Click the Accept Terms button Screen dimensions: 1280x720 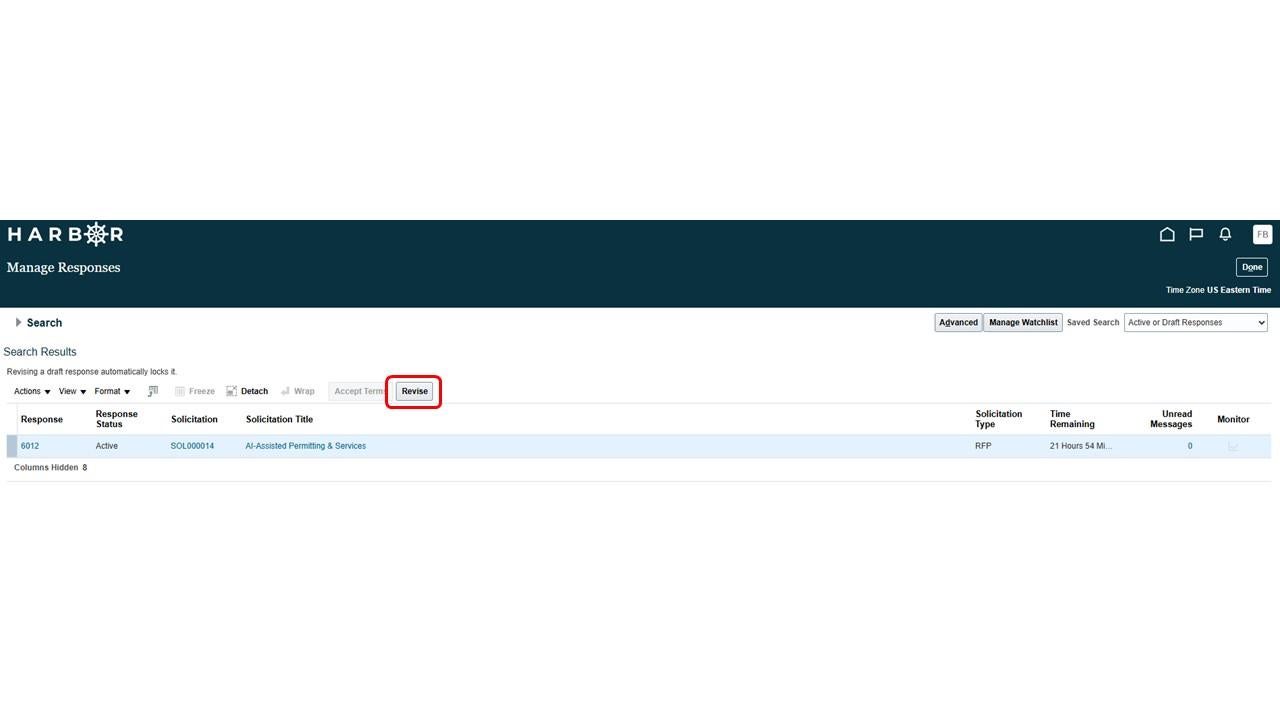(359, 391)
